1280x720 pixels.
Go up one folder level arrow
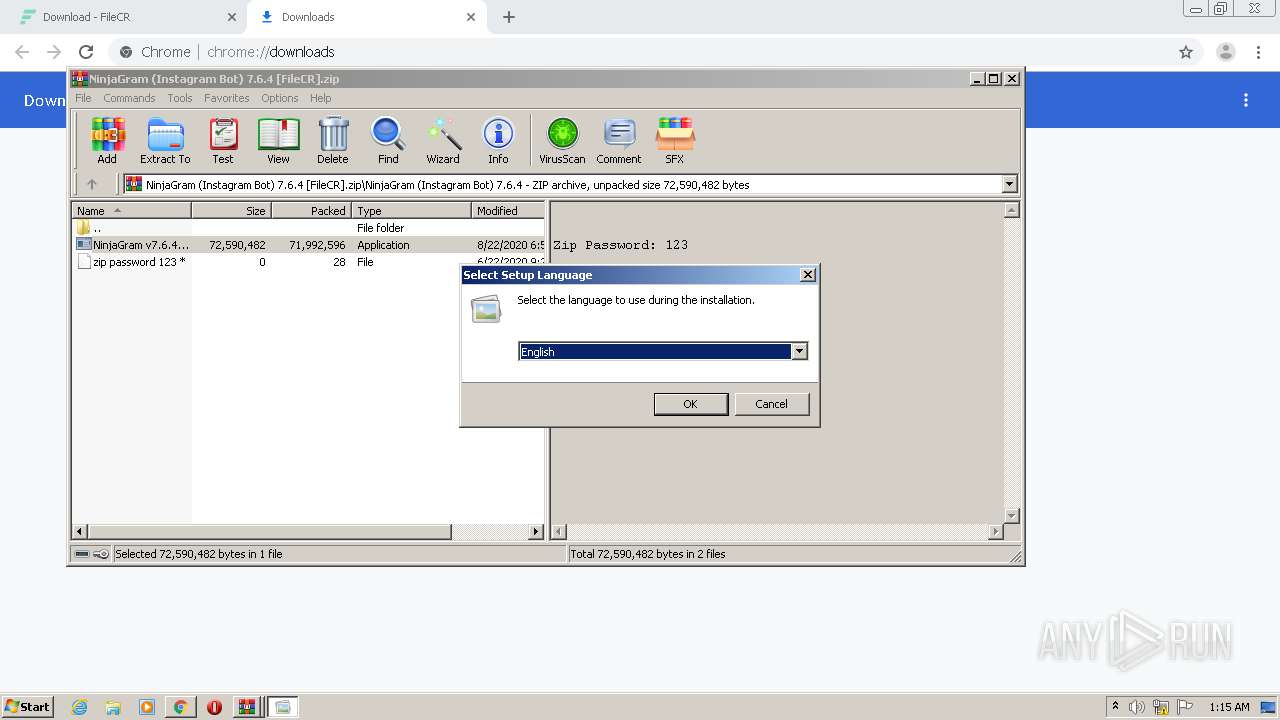(92, 184)
